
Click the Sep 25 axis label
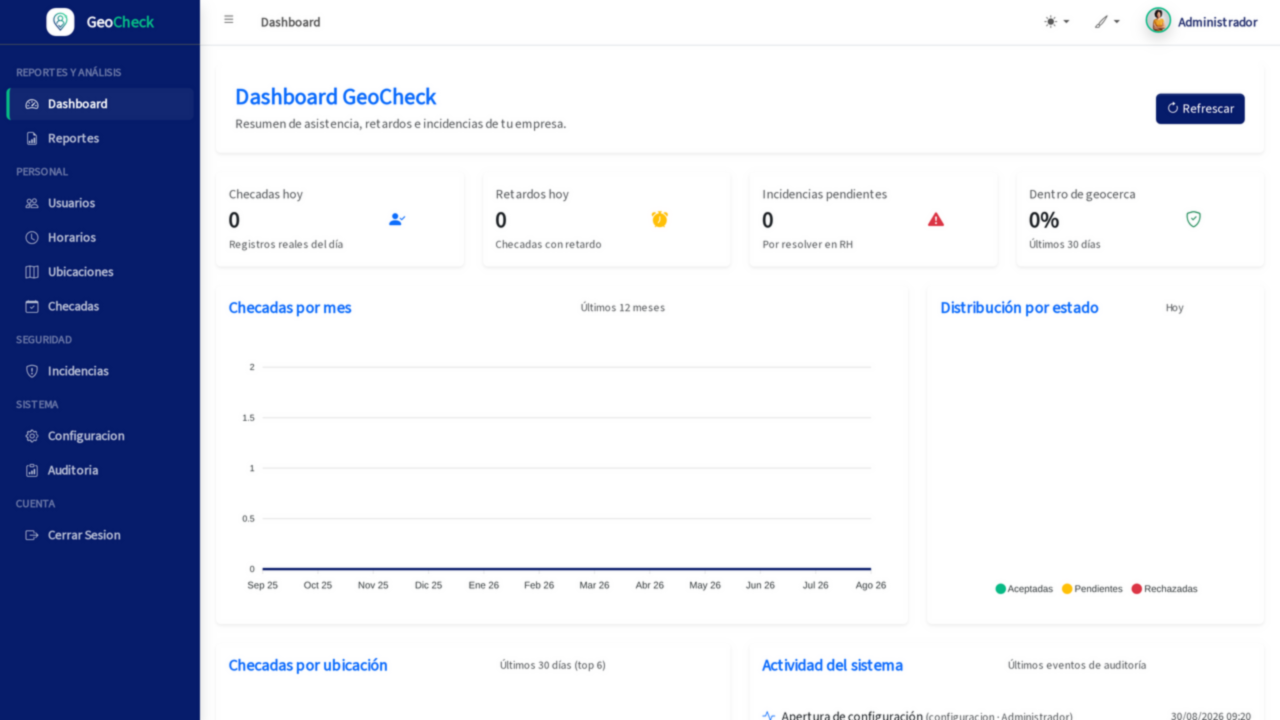coord(262,585)
